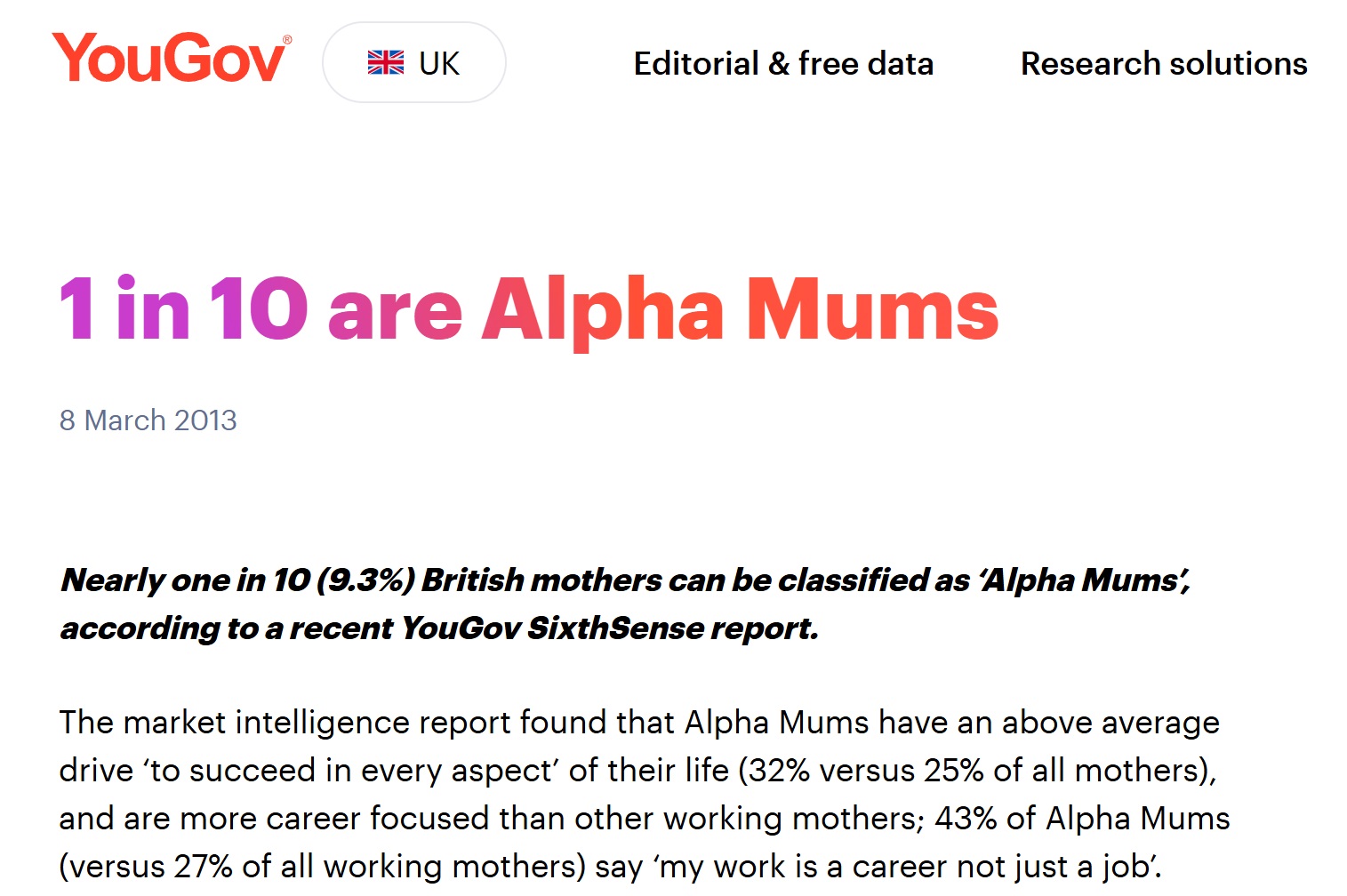Click the '1 in 10' headline text
The width and height of the screenshot is (1347, 896).
click(x=184, y=308)
